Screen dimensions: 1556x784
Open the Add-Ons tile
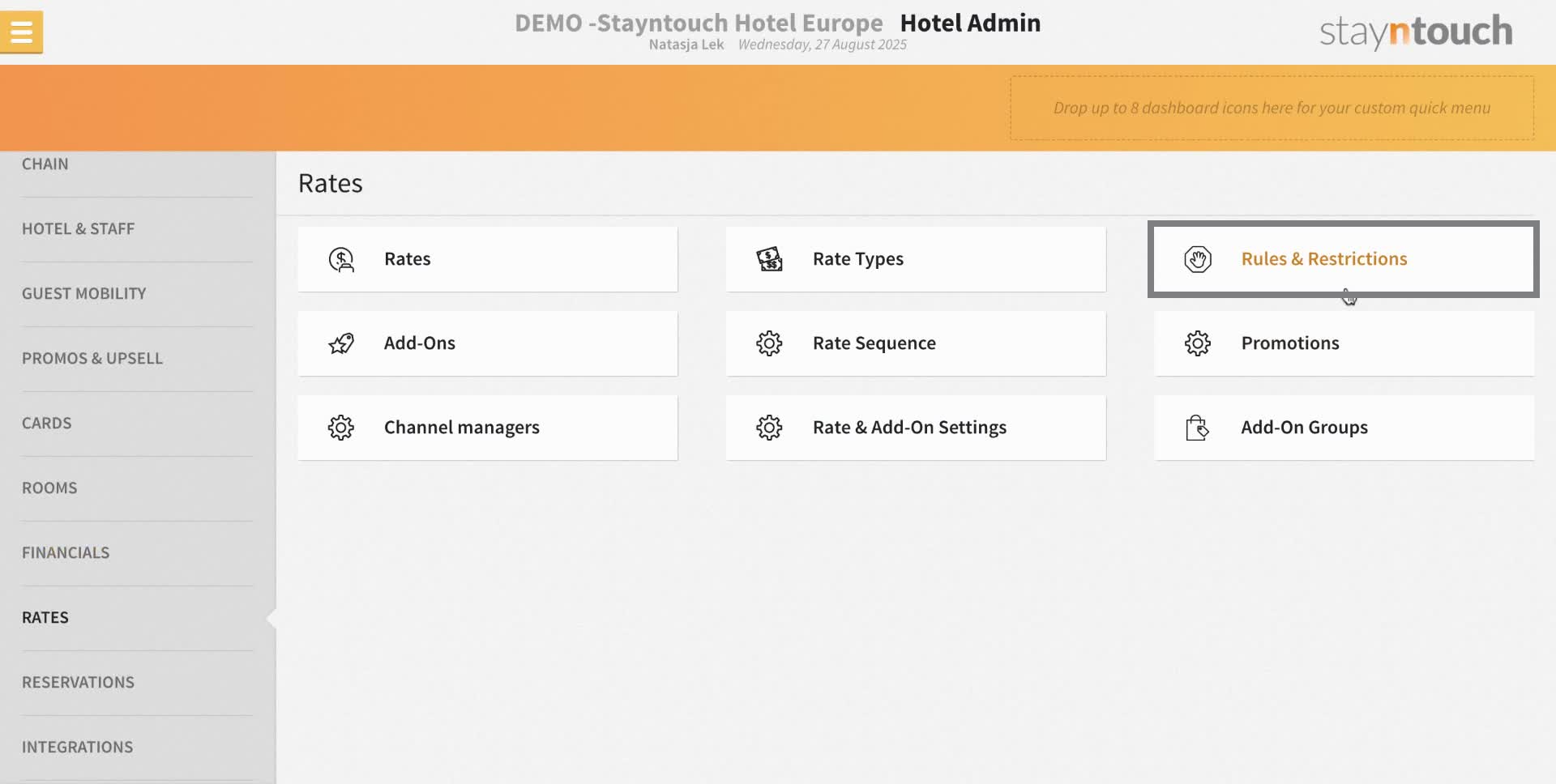[488, 343]
